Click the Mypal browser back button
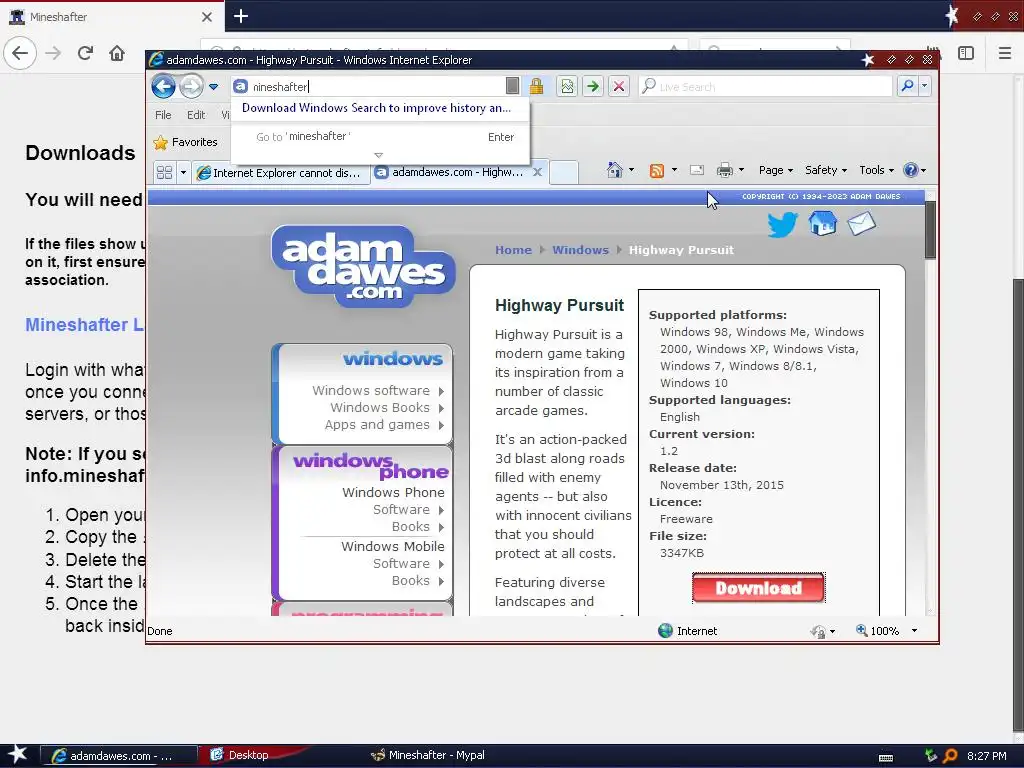 (x=20, y=53)
